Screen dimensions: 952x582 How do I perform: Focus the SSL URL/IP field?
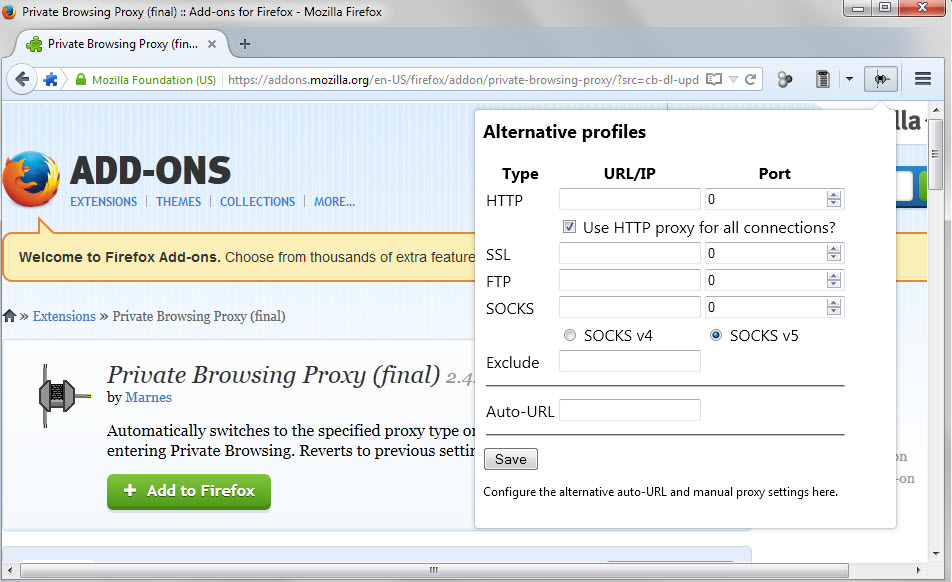(x=630, y=253)
